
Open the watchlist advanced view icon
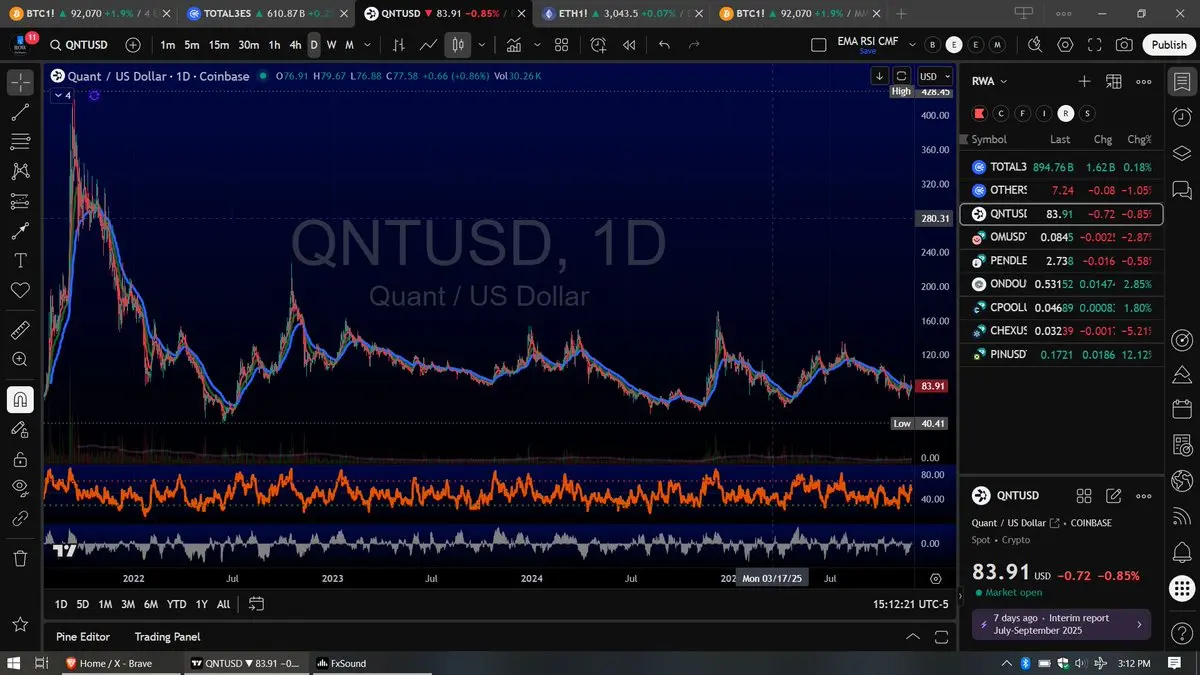1114,82
